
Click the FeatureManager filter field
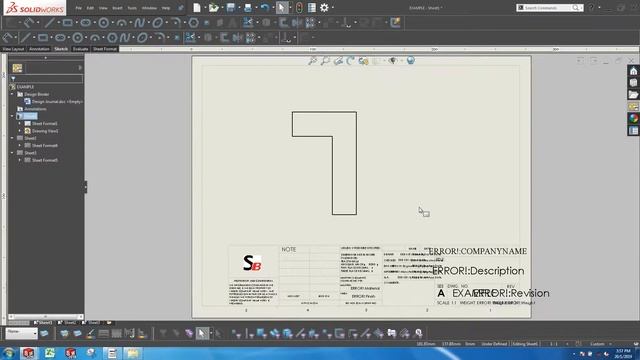tap(46, 79)
